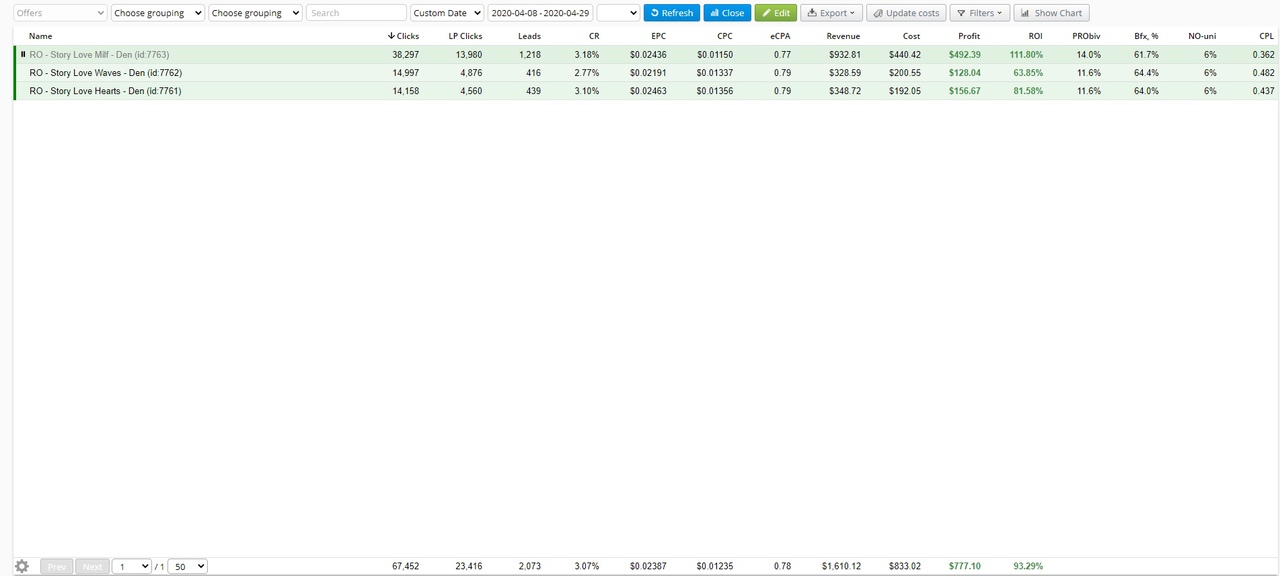
Task: Select row RO - Story Love Milf - Den
Action: [646, 54]
